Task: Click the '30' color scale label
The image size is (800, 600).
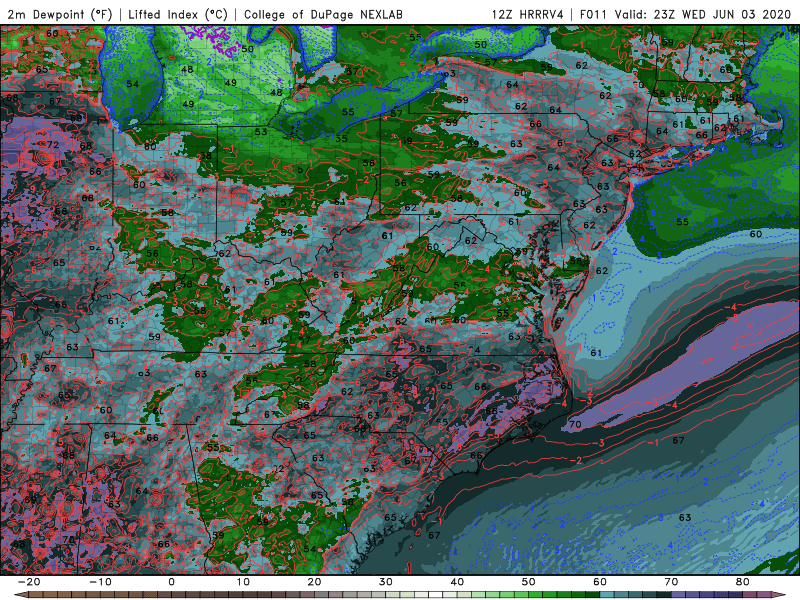Action: [x=386, y=582]
